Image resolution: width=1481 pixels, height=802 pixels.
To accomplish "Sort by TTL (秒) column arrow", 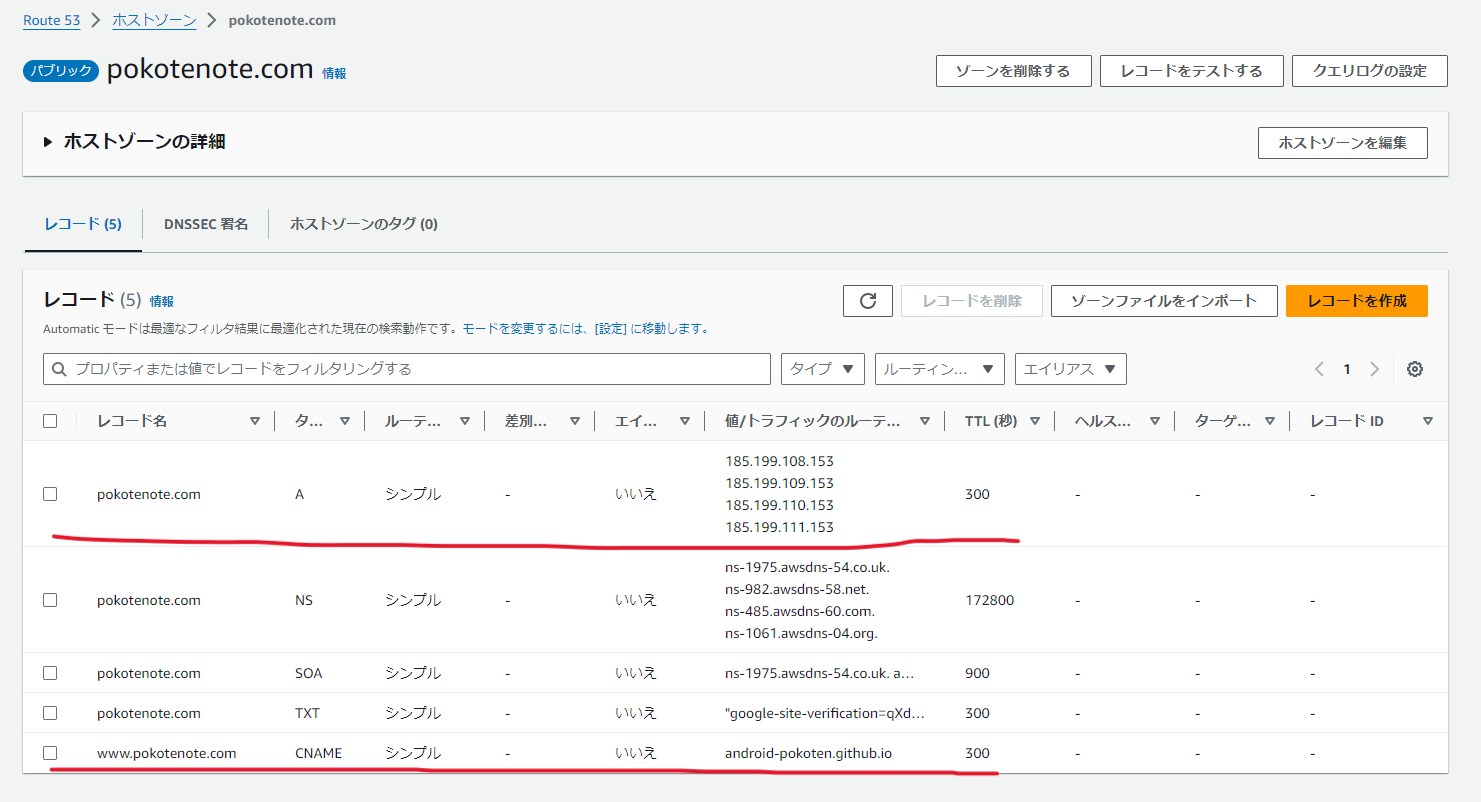I will click(1035, 421).
